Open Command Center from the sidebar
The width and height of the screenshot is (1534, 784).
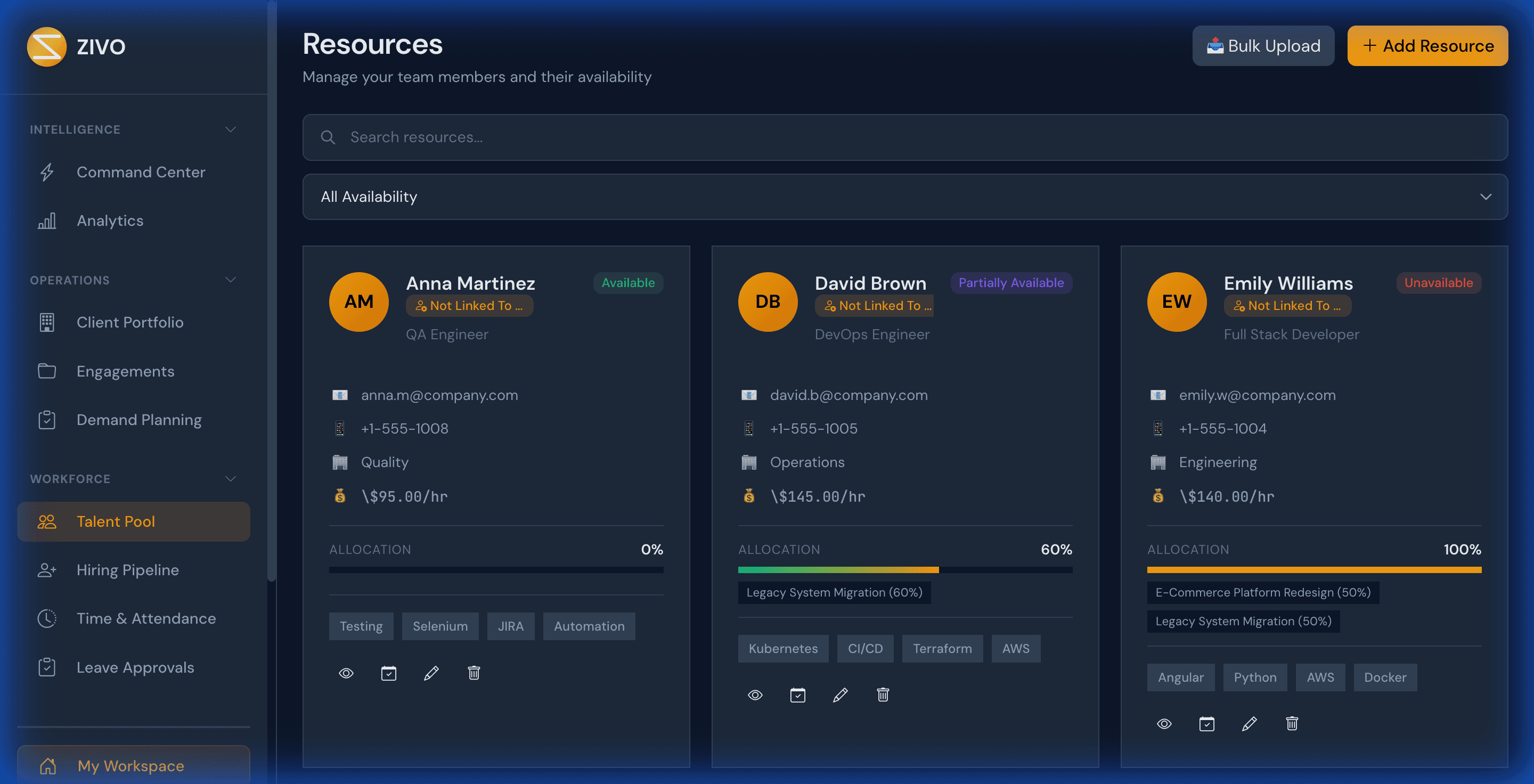141,173
